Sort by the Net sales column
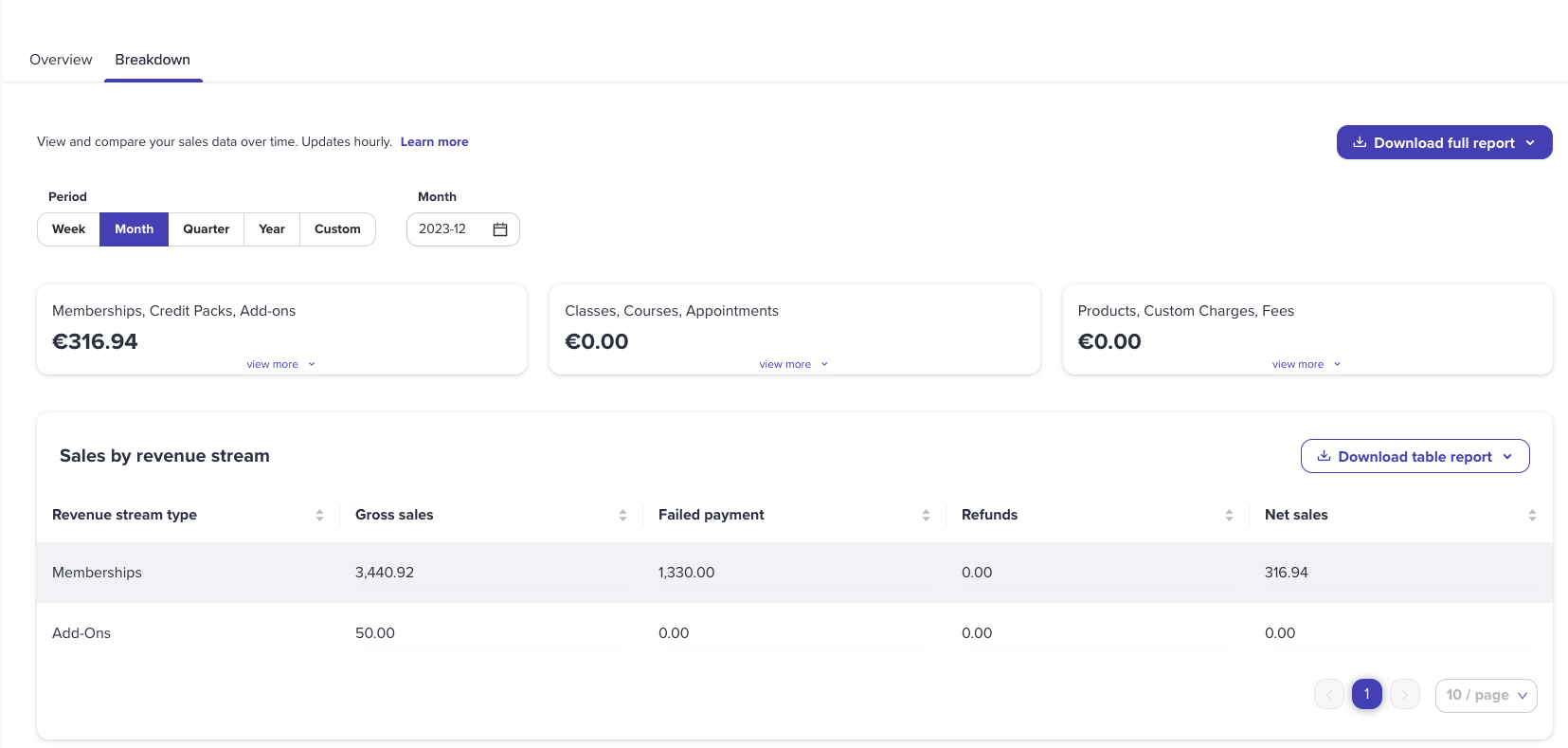The height and width of the screenshot is (748, 1568). click(x=1532, y=515)
